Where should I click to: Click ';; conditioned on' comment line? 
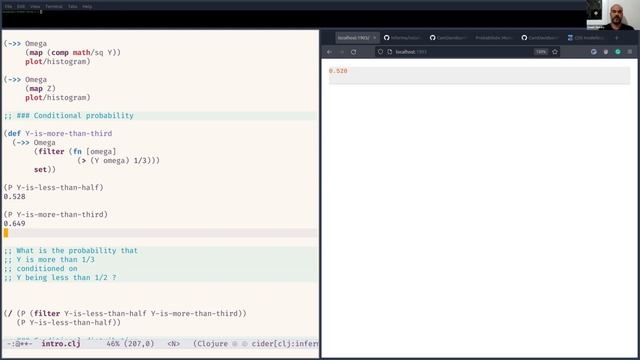pos(40,269)
